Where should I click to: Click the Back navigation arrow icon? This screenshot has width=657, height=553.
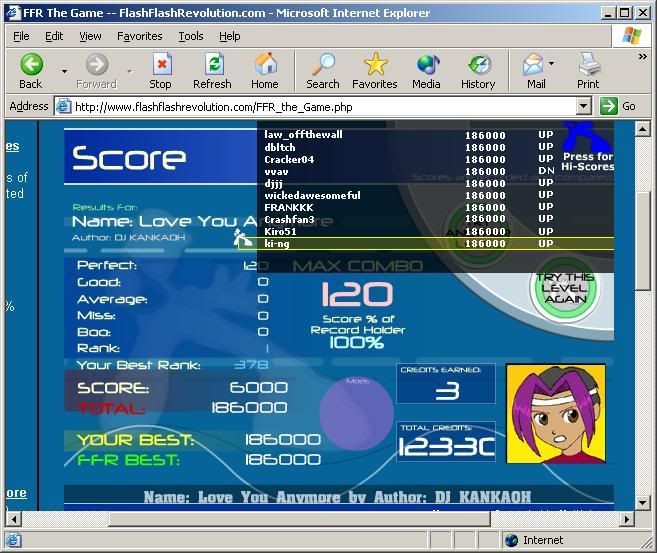click(31, 66)
